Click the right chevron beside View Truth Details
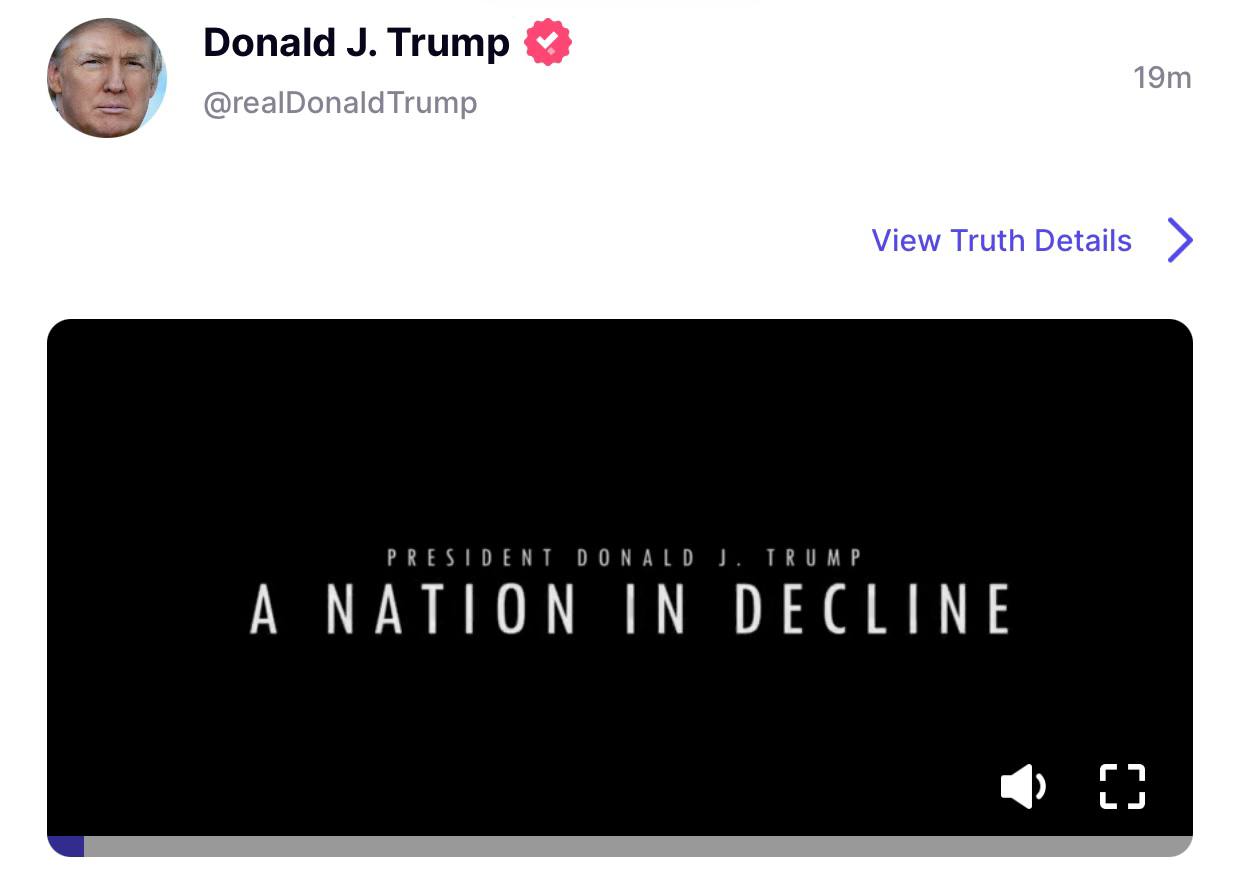Viewport: 1241px width, 884px height. (x=1180, y=240)
